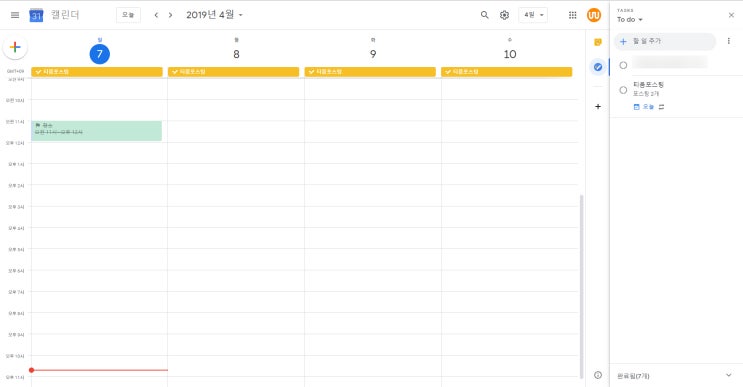
Task: Click the repeat icon on the task
Action: click(661, 107)
